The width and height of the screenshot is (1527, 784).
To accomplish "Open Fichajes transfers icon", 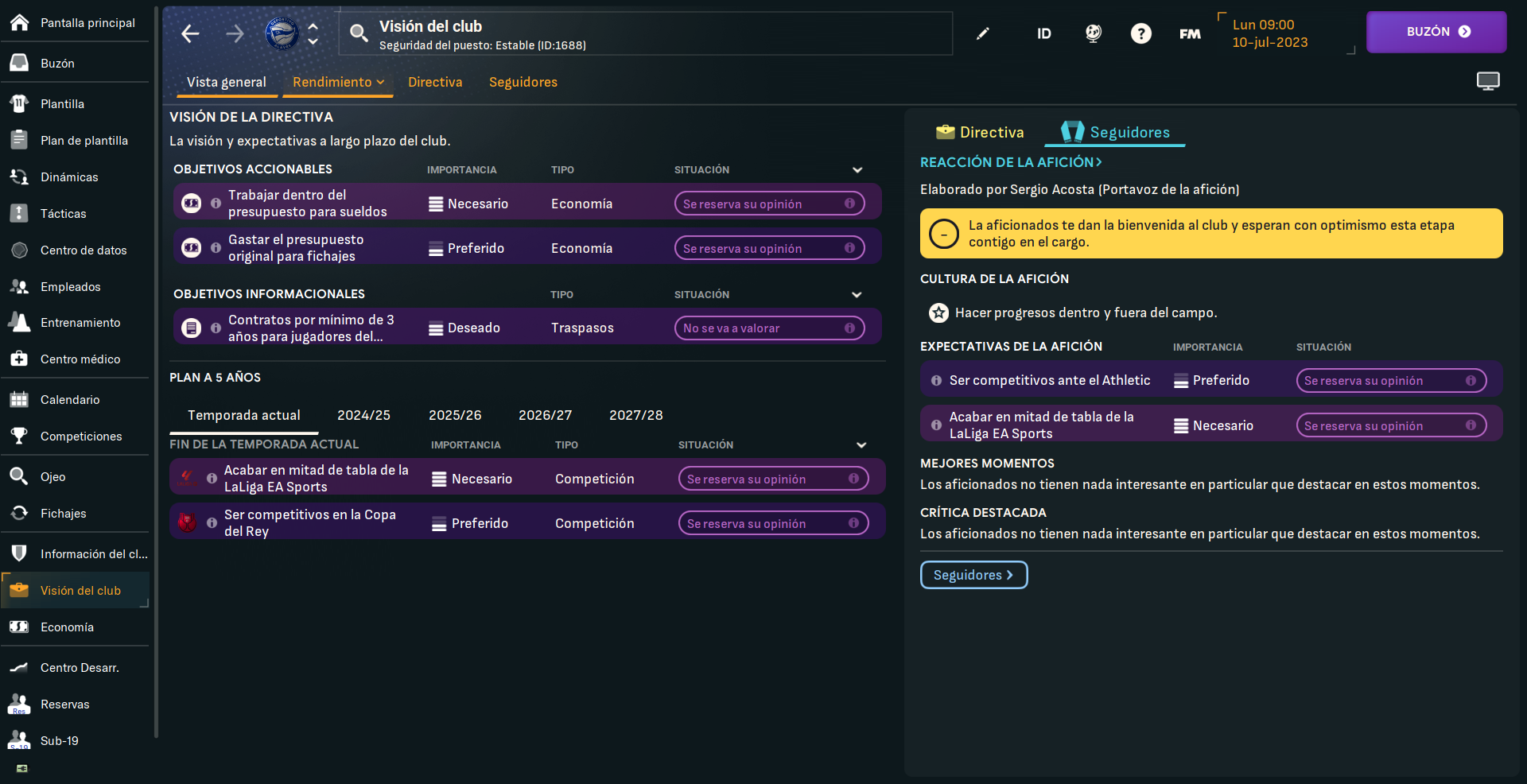I will coord(19,513).
